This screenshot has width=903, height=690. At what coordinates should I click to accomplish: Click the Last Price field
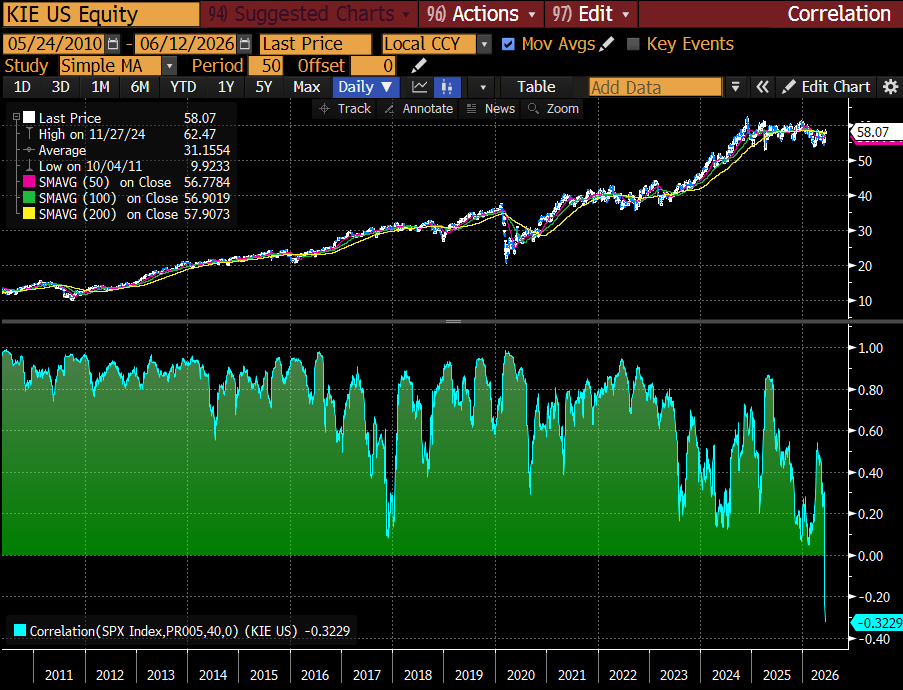point(316,44)
